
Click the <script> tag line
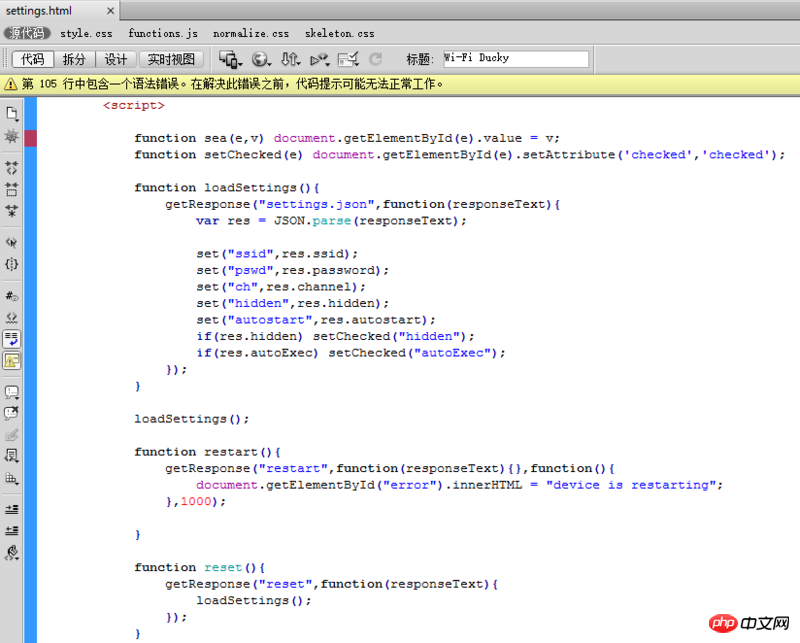[134, 105]
